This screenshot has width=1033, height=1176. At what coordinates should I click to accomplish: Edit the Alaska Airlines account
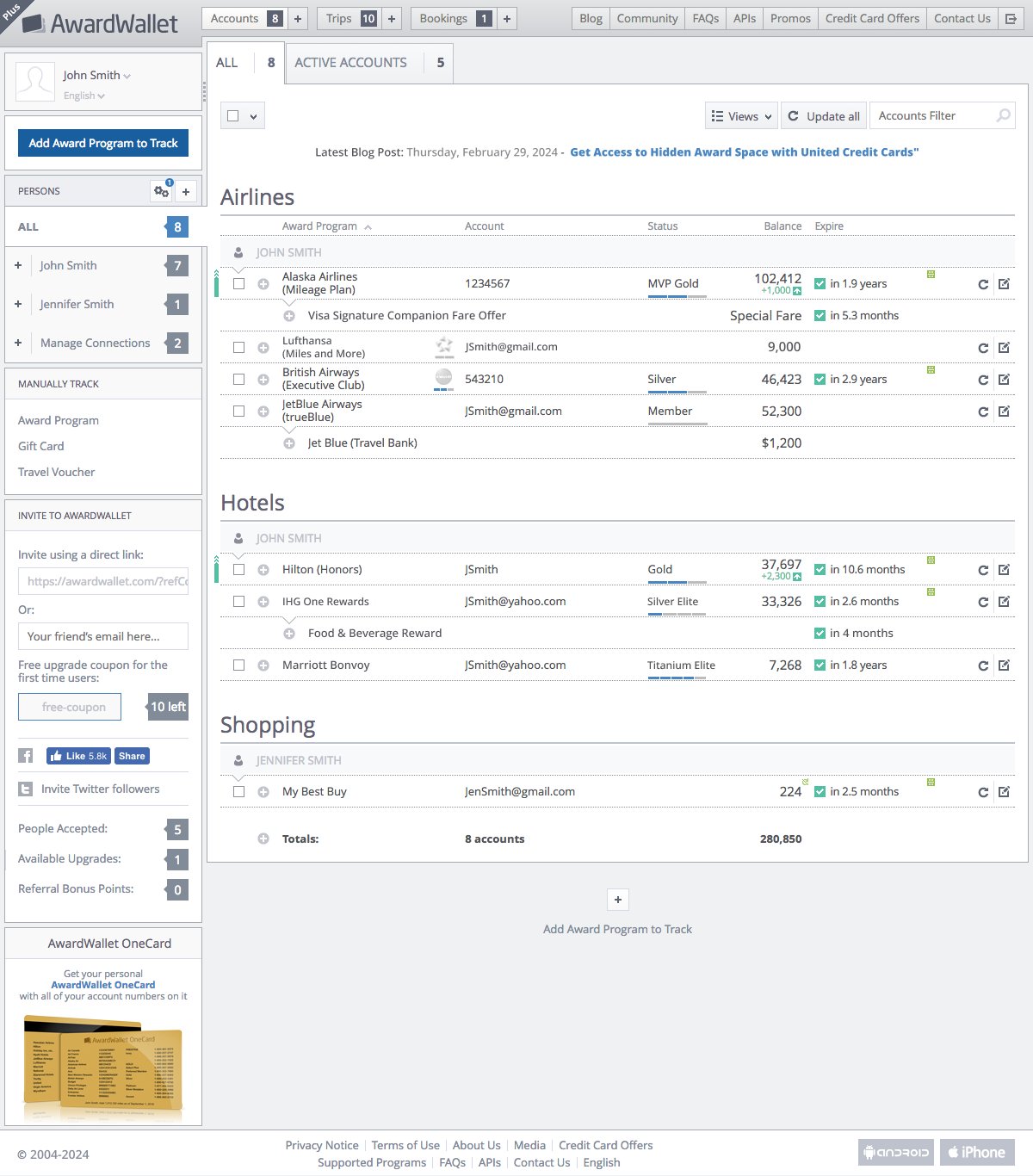pos(1004,284)
